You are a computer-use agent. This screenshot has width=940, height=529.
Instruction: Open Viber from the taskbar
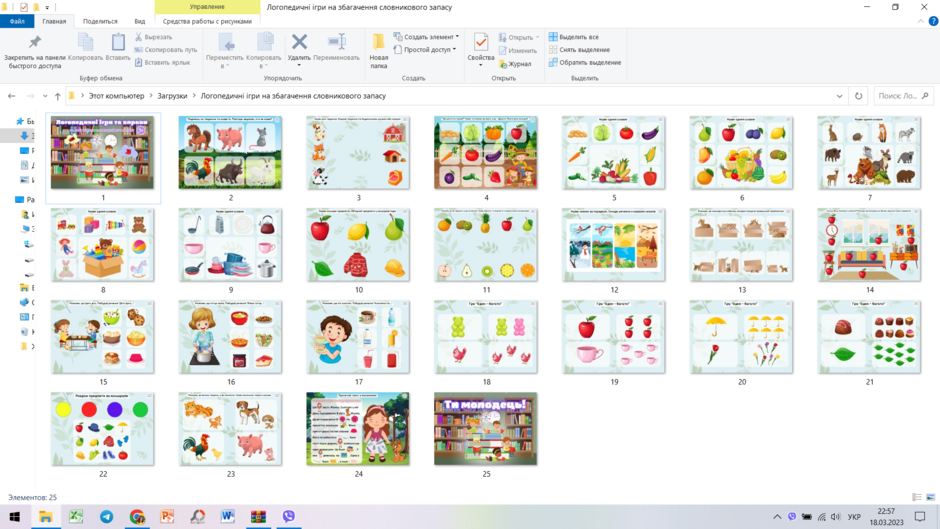[x=289, y=516]
